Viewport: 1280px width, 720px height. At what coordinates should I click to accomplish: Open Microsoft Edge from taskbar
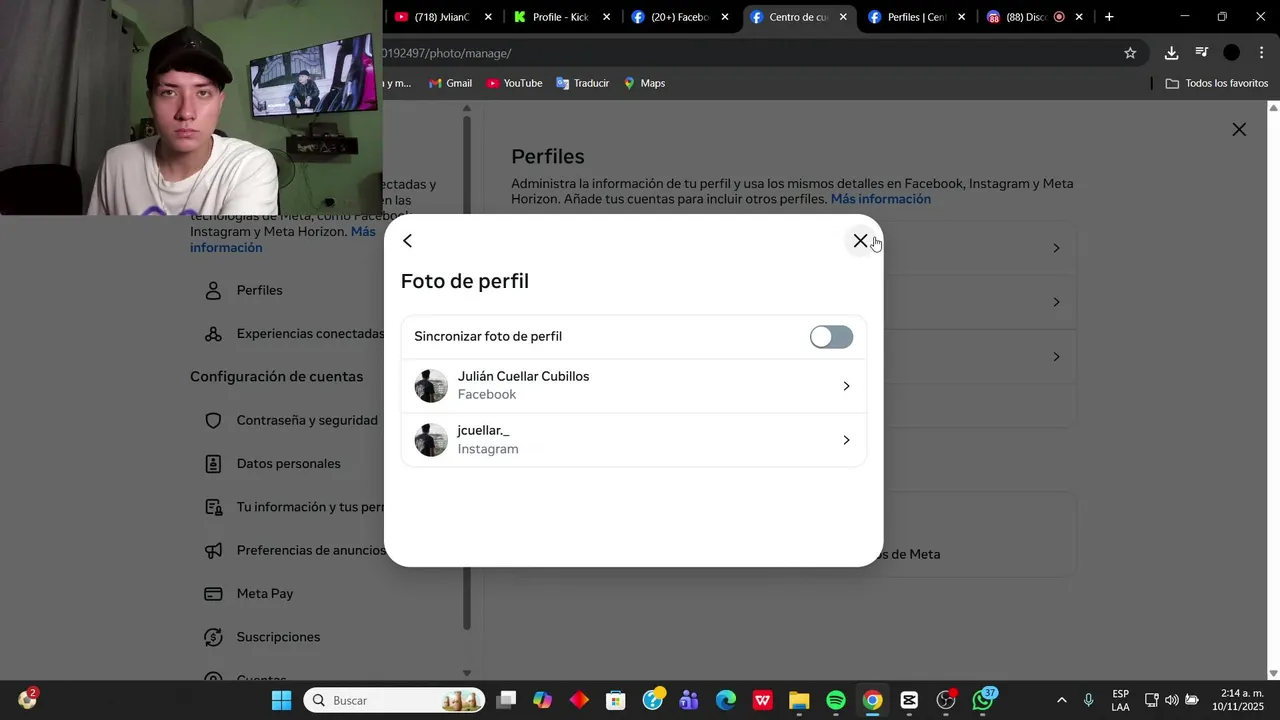point(726,700)
